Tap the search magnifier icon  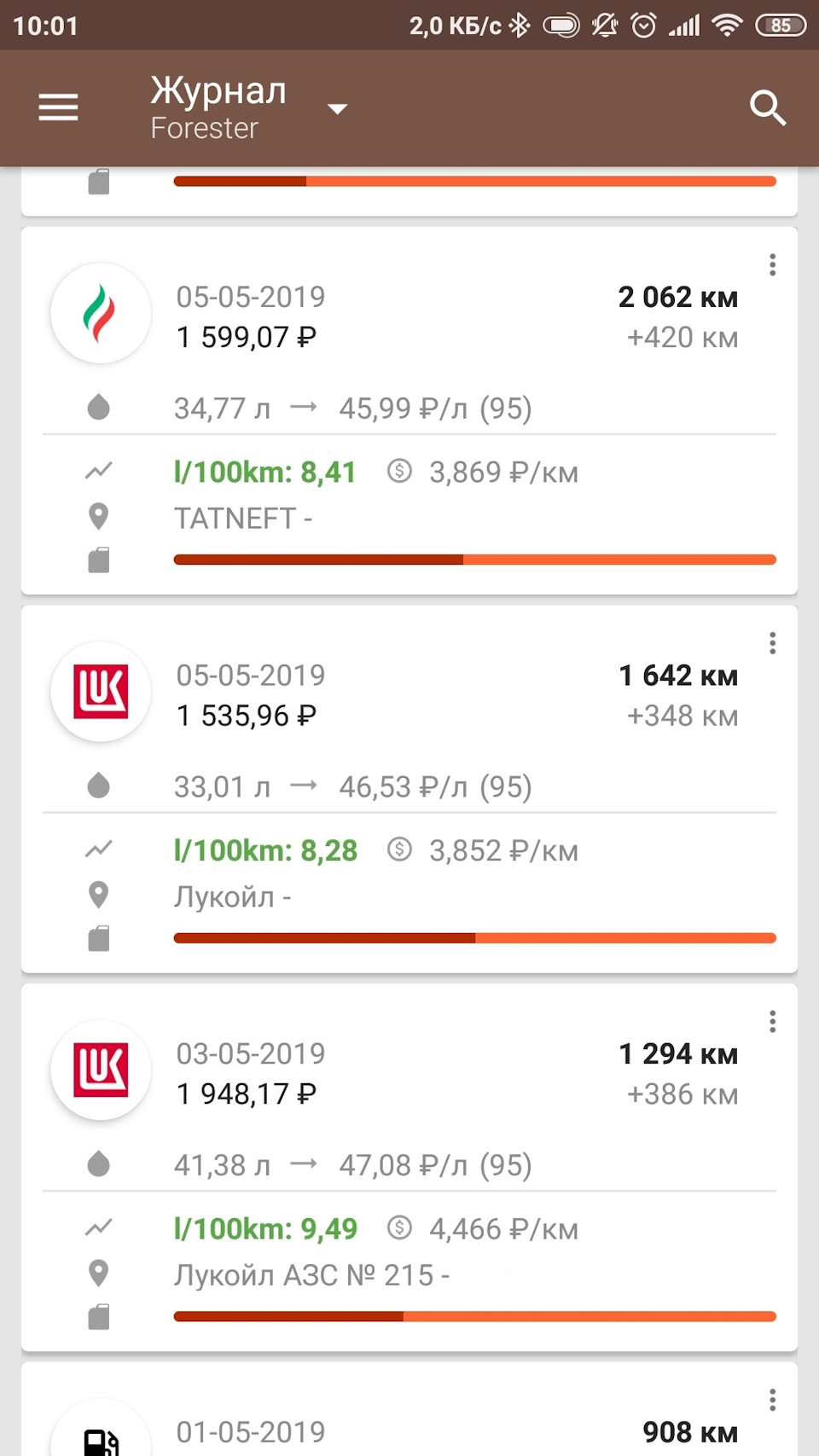pyautogui.click(x=767, y=108)
